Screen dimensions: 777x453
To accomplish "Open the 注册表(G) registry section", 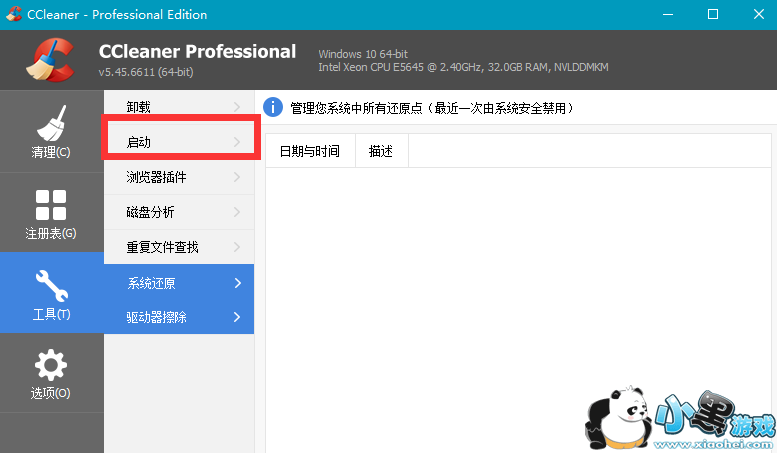I will [x=52, y=213].
